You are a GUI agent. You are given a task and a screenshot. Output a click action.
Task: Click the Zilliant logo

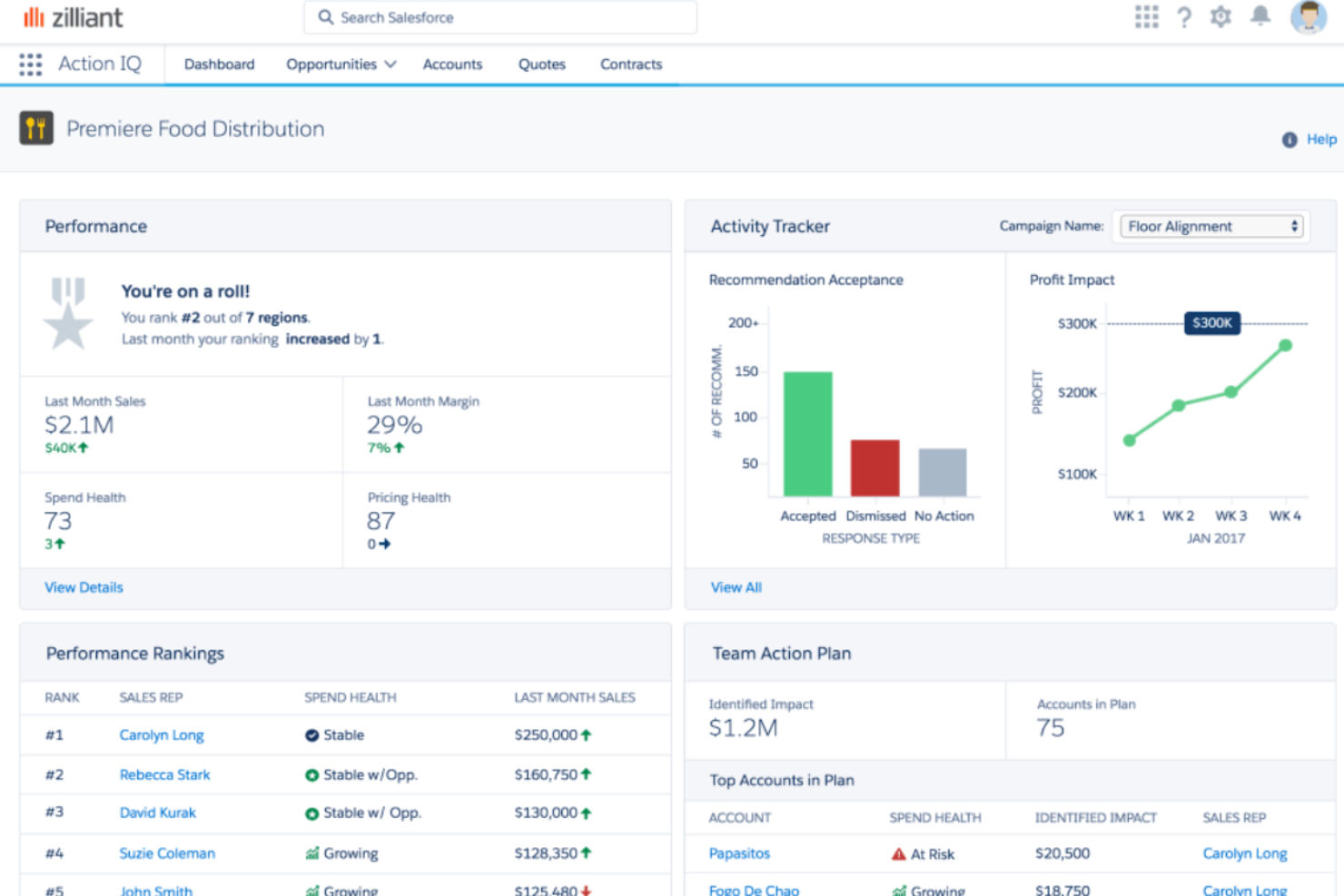point(73,16)
